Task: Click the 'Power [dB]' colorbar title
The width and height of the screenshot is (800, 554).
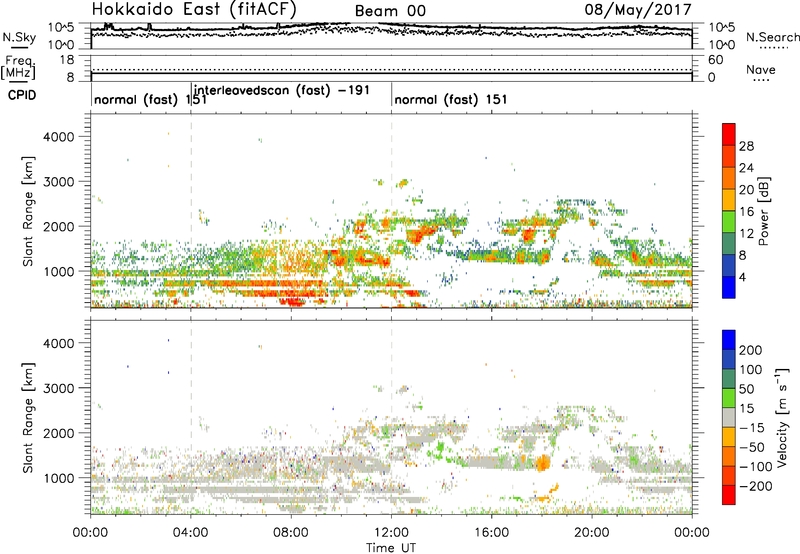Action: click(x=763, y=211)
